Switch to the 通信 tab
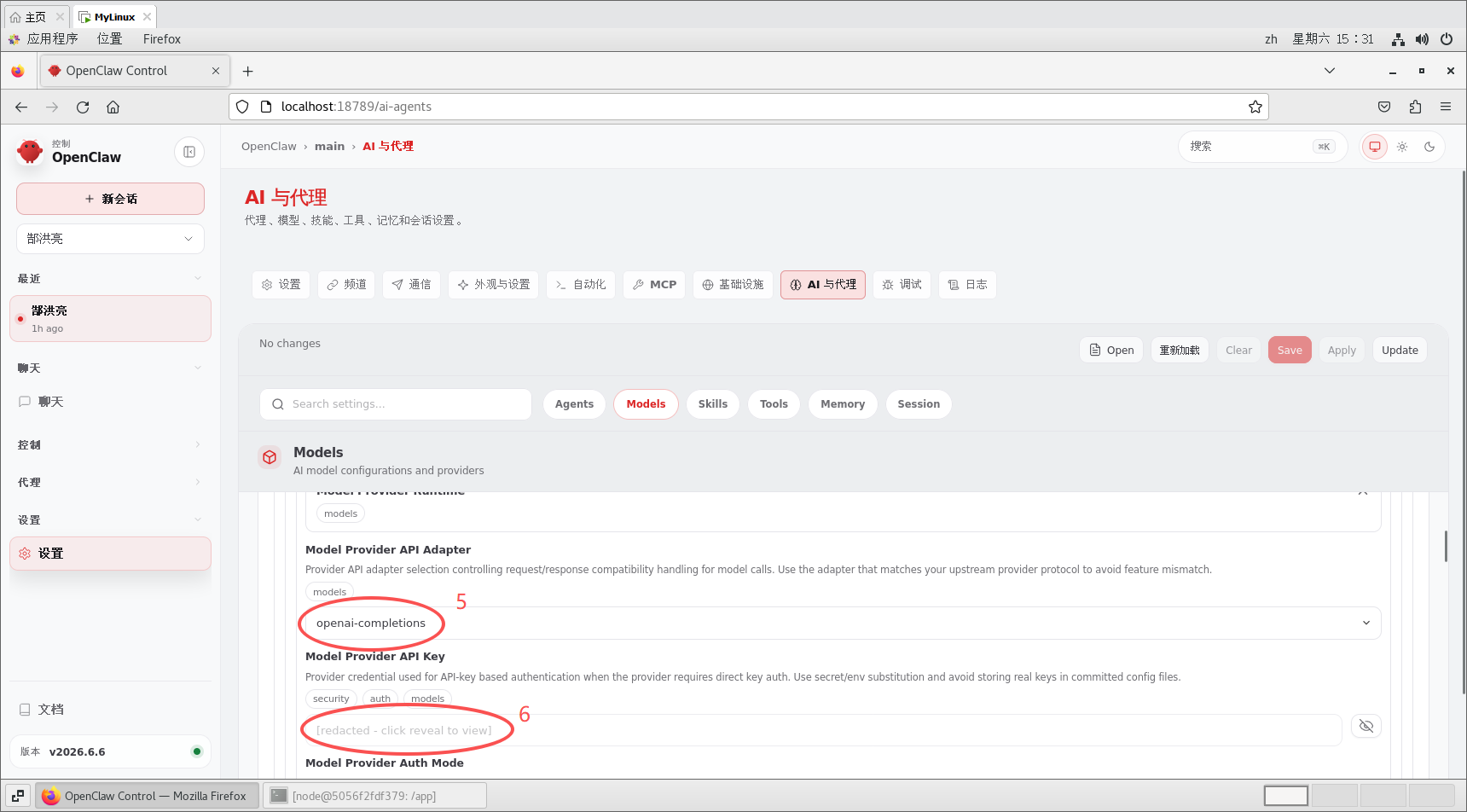The image size is (1467, 812). pyautogui.click(x=411, y=285)
